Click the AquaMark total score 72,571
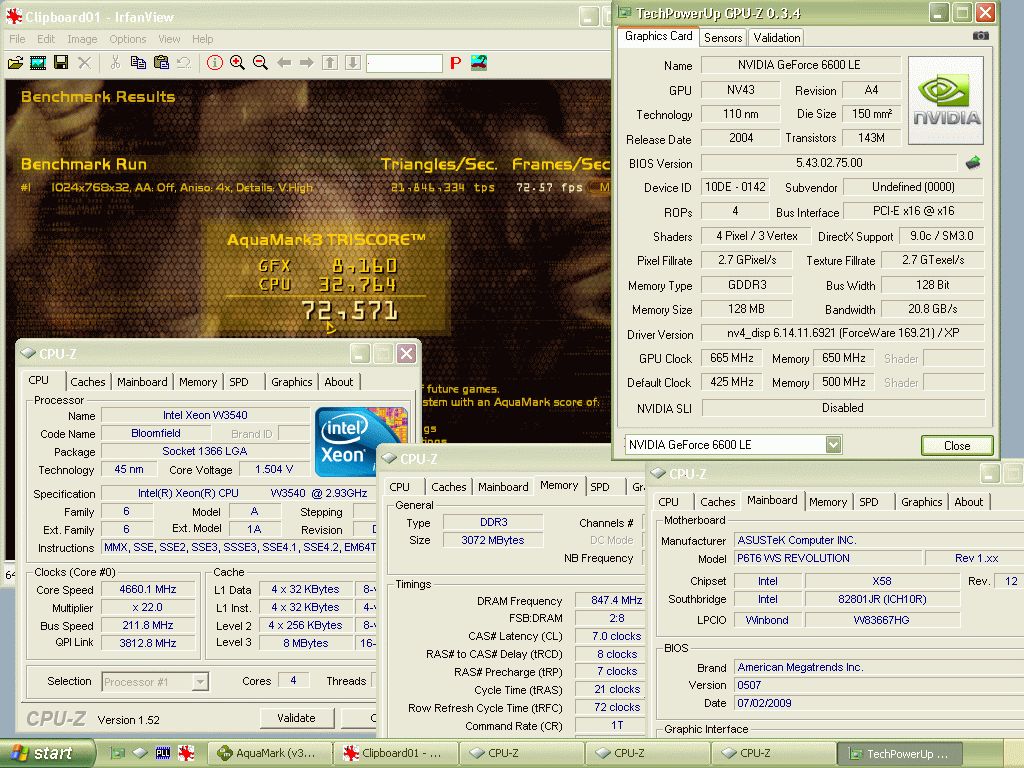Image resolution: width=1024 pixels, height=768 pixels. pos(349,310)
